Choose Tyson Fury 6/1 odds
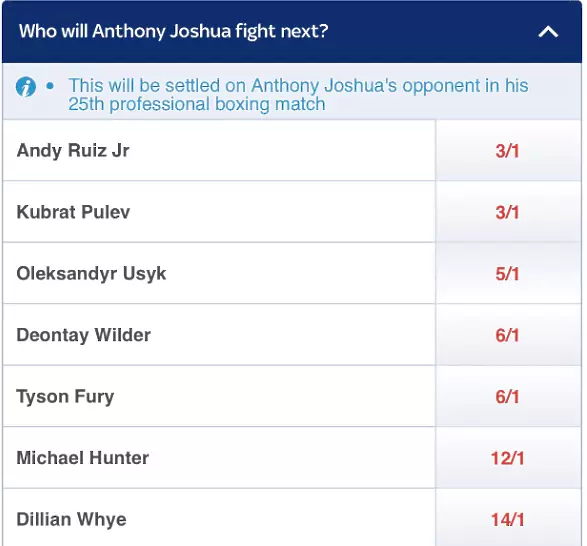This screenshot has height=546, width=587. coord(508,396)
